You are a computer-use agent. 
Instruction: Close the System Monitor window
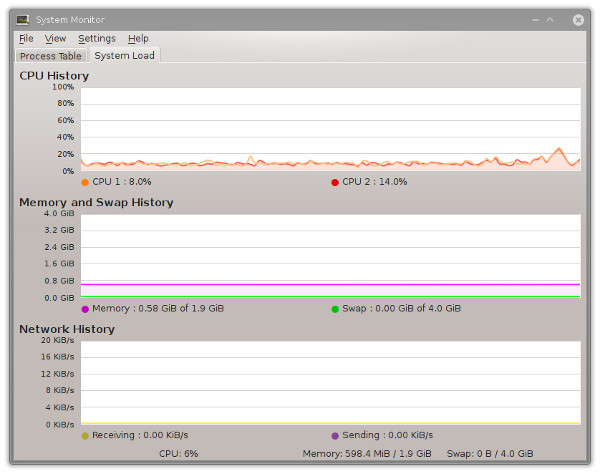tap(578, 20)
